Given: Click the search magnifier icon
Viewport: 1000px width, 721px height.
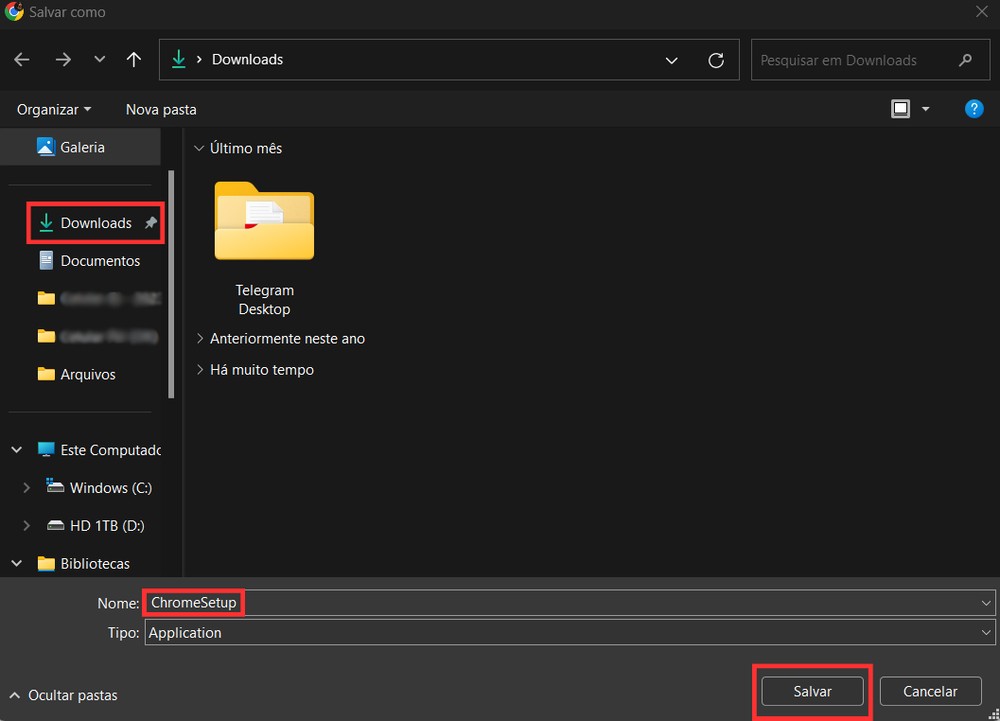Looking at the screenshot, I should 966,60.
